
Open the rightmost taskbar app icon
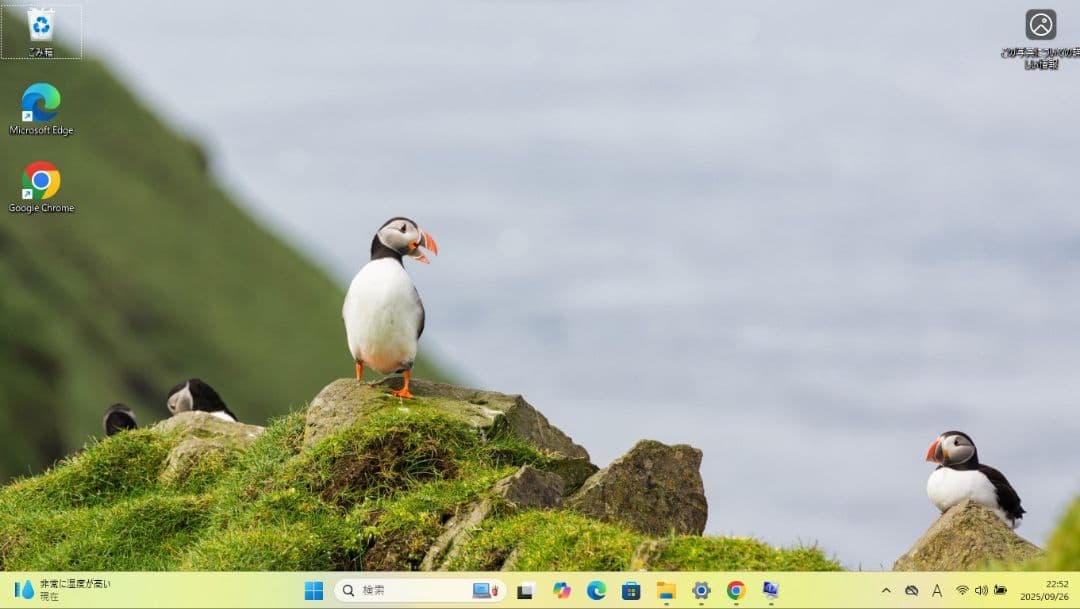770,590
